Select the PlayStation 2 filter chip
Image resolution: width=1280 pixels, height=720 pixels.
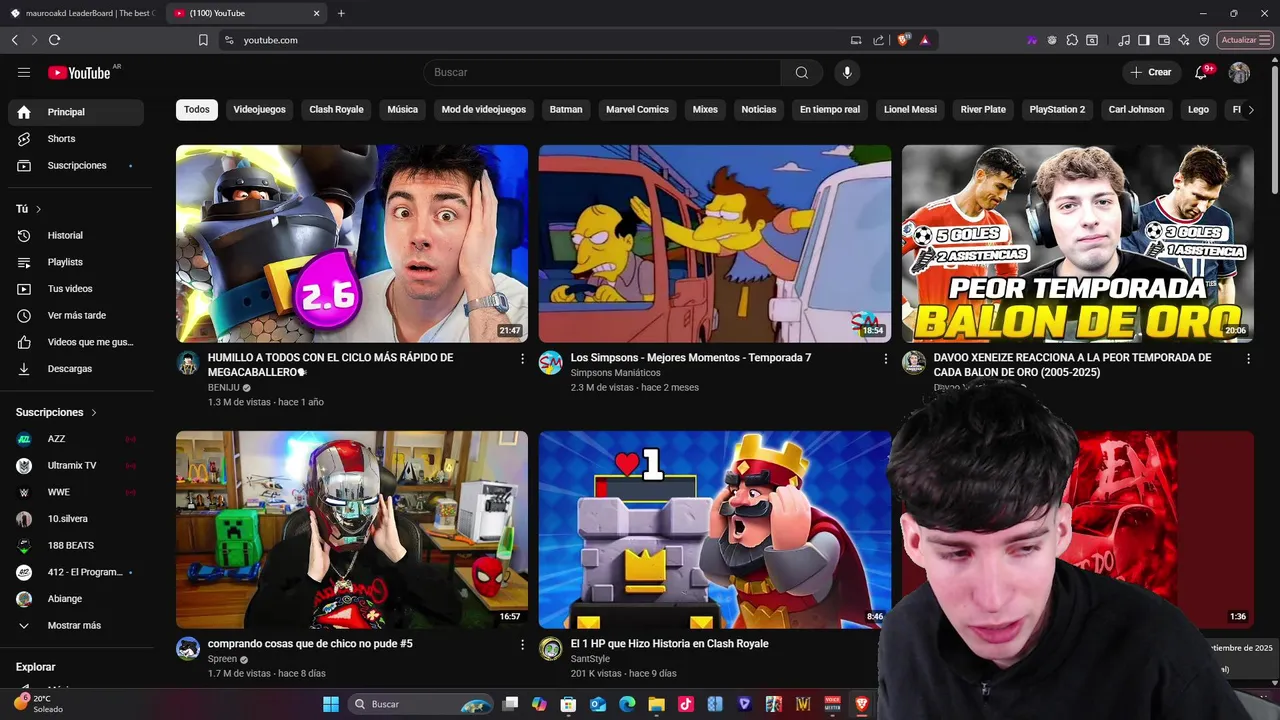coord(1057,110)
